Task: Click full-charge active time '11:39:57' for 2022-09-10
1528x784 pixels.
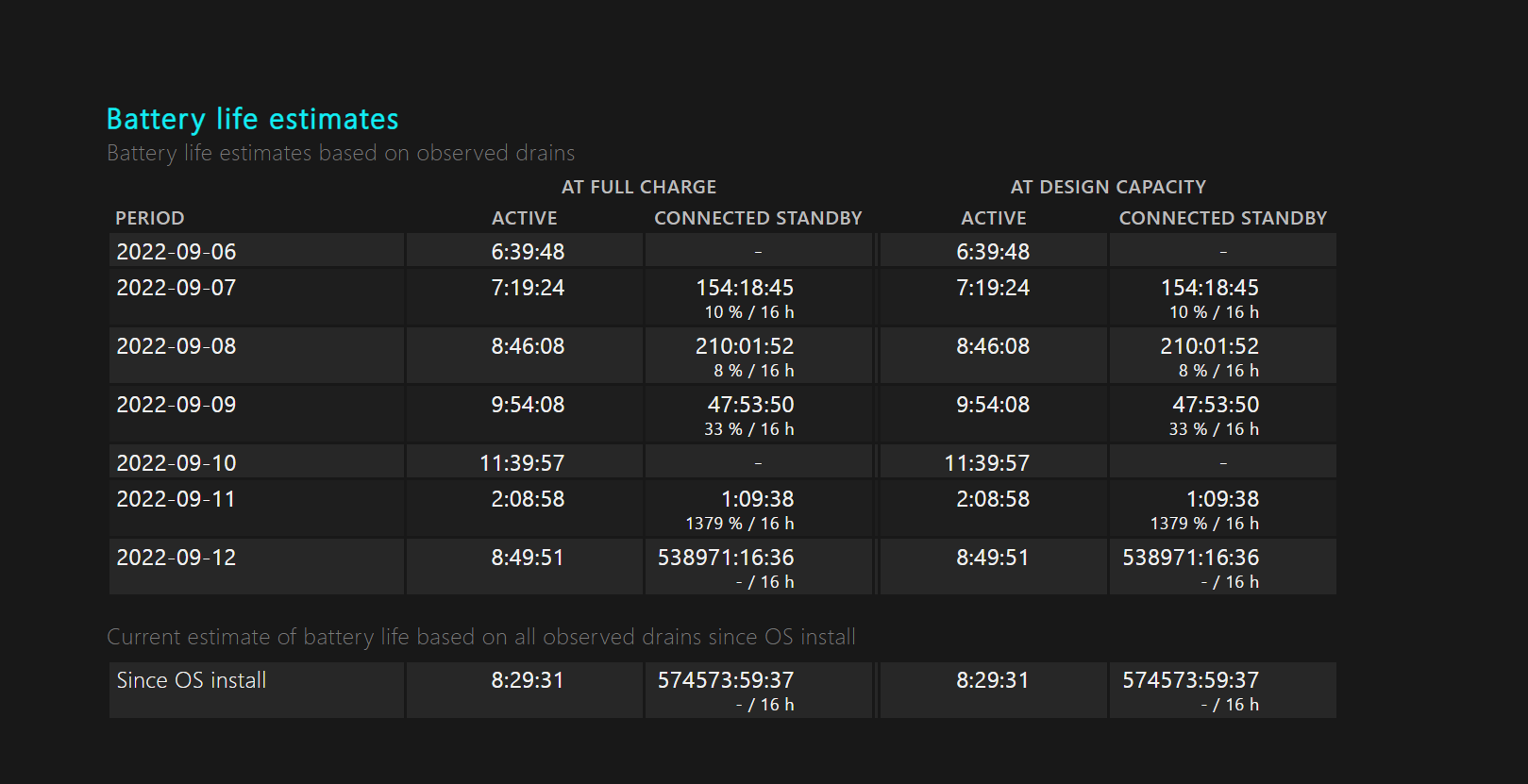Action: (522, 463)
